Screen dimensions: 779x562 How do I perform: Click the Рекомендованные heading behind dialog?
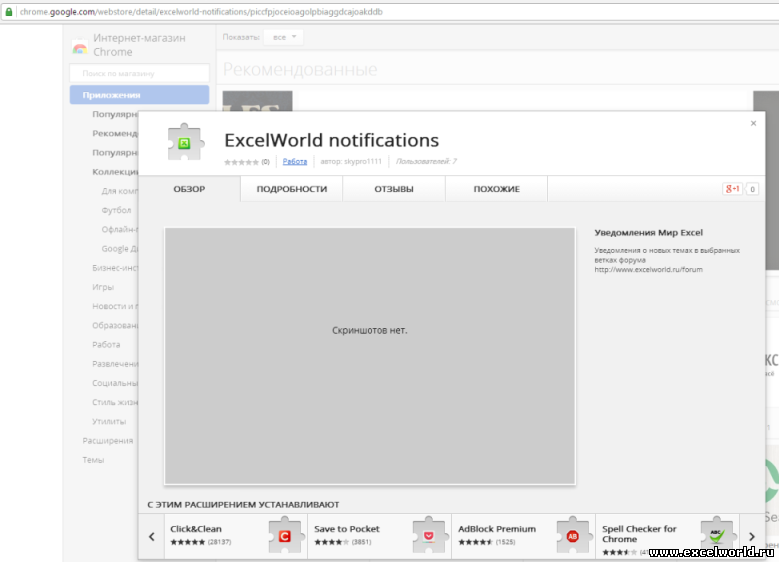pyautogui.click(x=300, y=69)
